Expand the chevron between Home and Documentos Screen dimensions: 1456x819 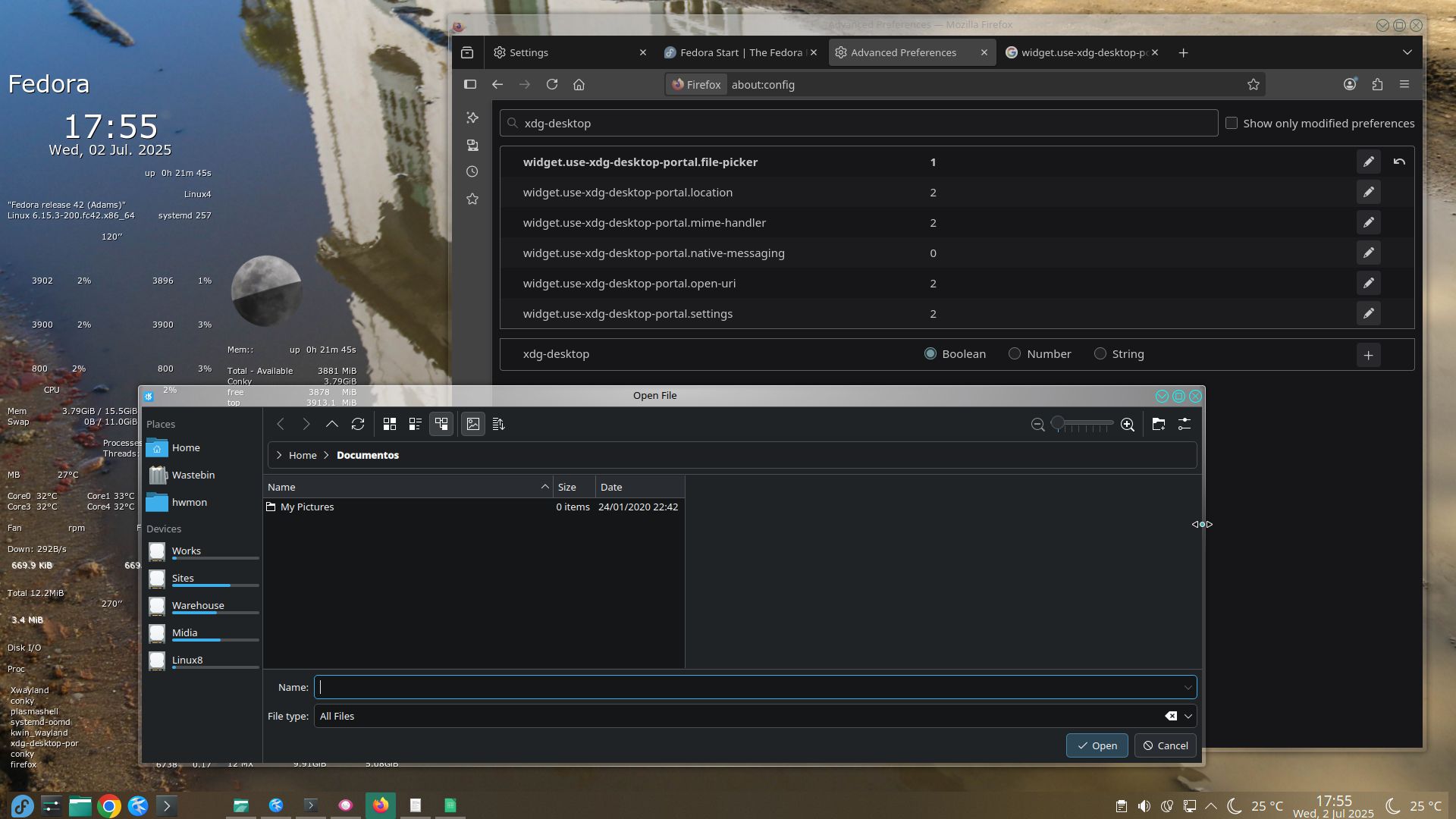click(327, 455)
